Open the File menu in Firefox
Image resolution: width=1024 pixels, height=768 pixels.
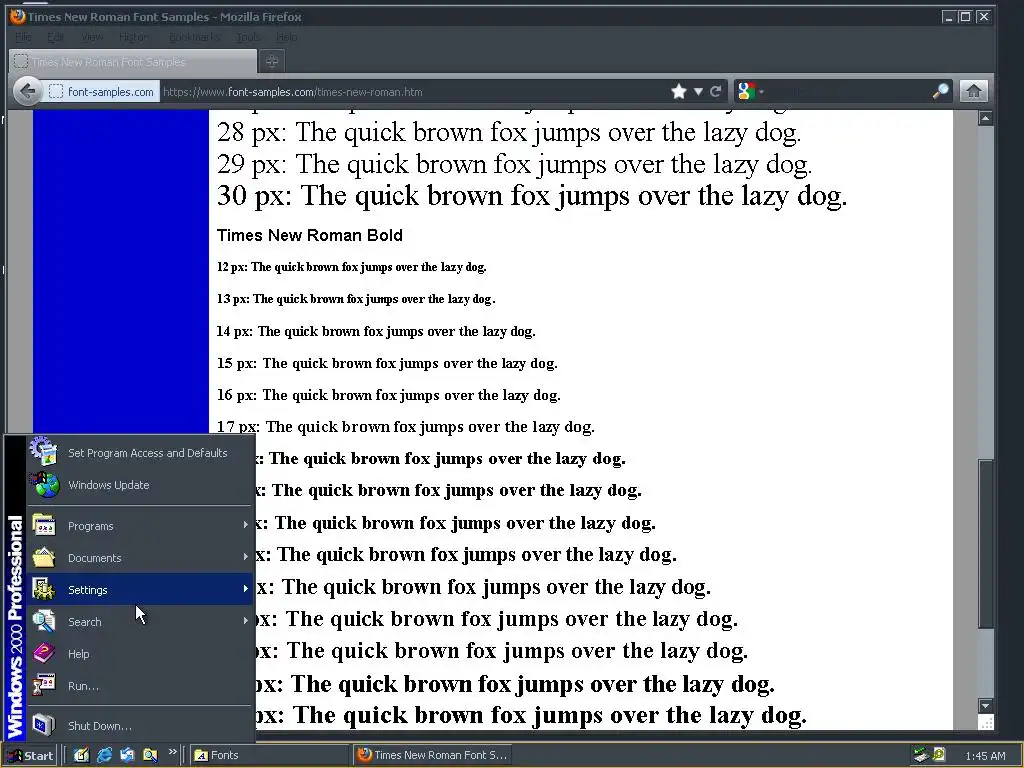(x=23, y=37)
